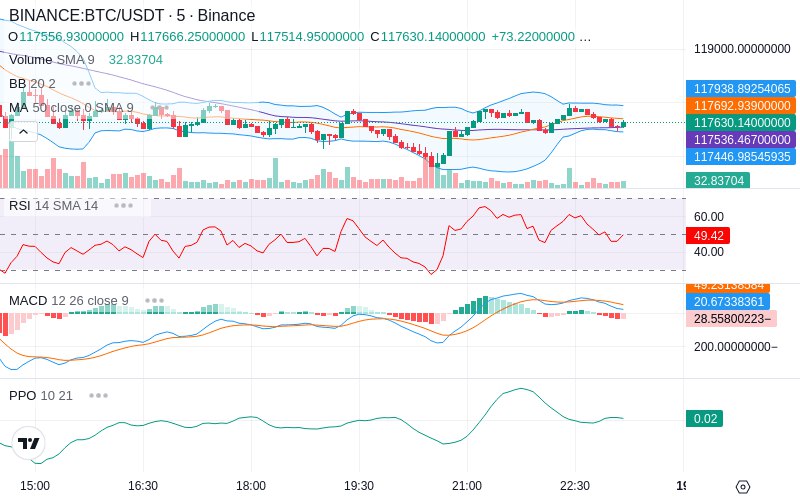Open chart settings gear icon
This screenshot has height=500, width=800.
(743, 486)
